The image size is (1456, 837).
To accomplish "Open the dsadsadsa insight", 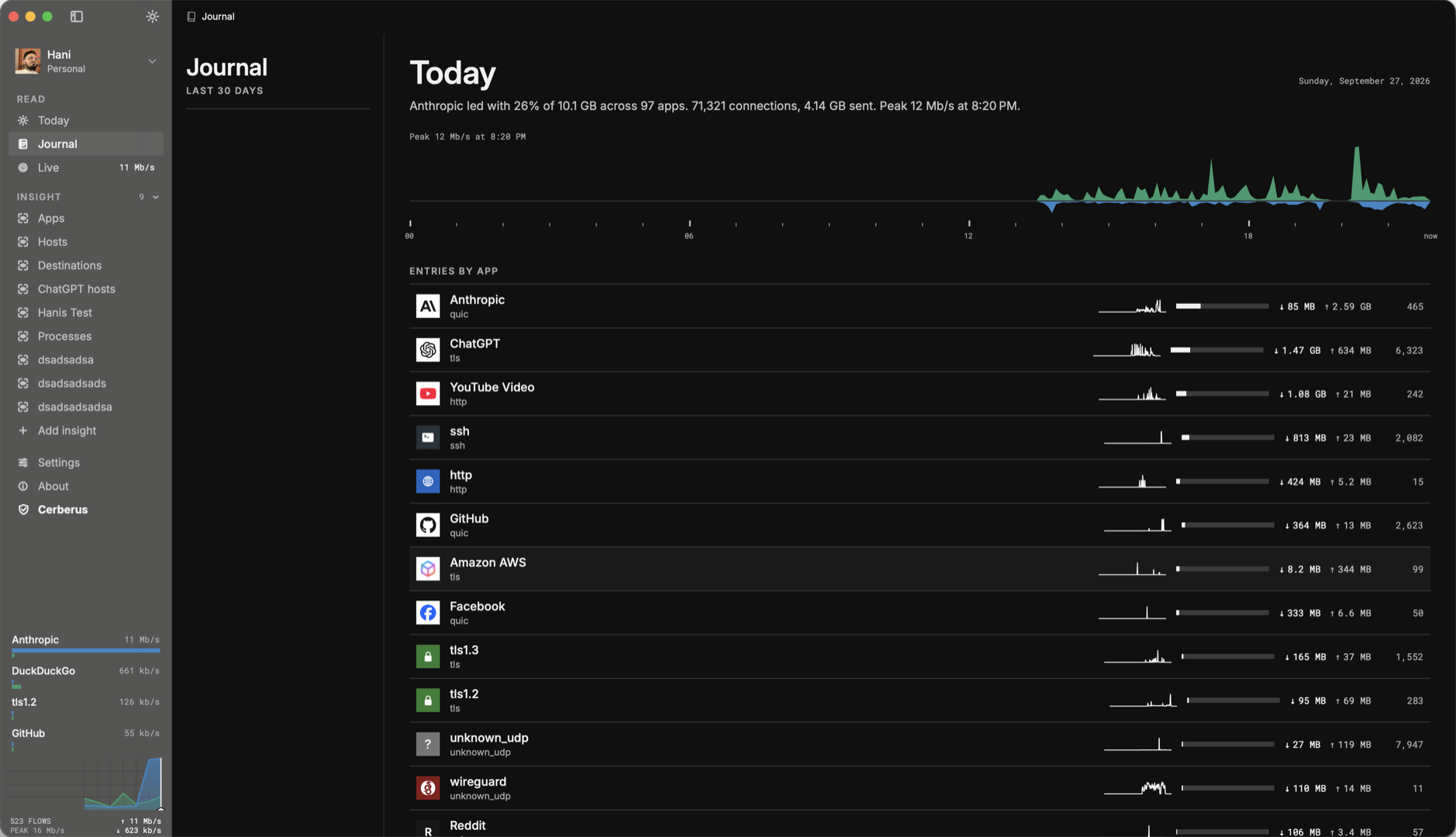I will click(85, 360).
